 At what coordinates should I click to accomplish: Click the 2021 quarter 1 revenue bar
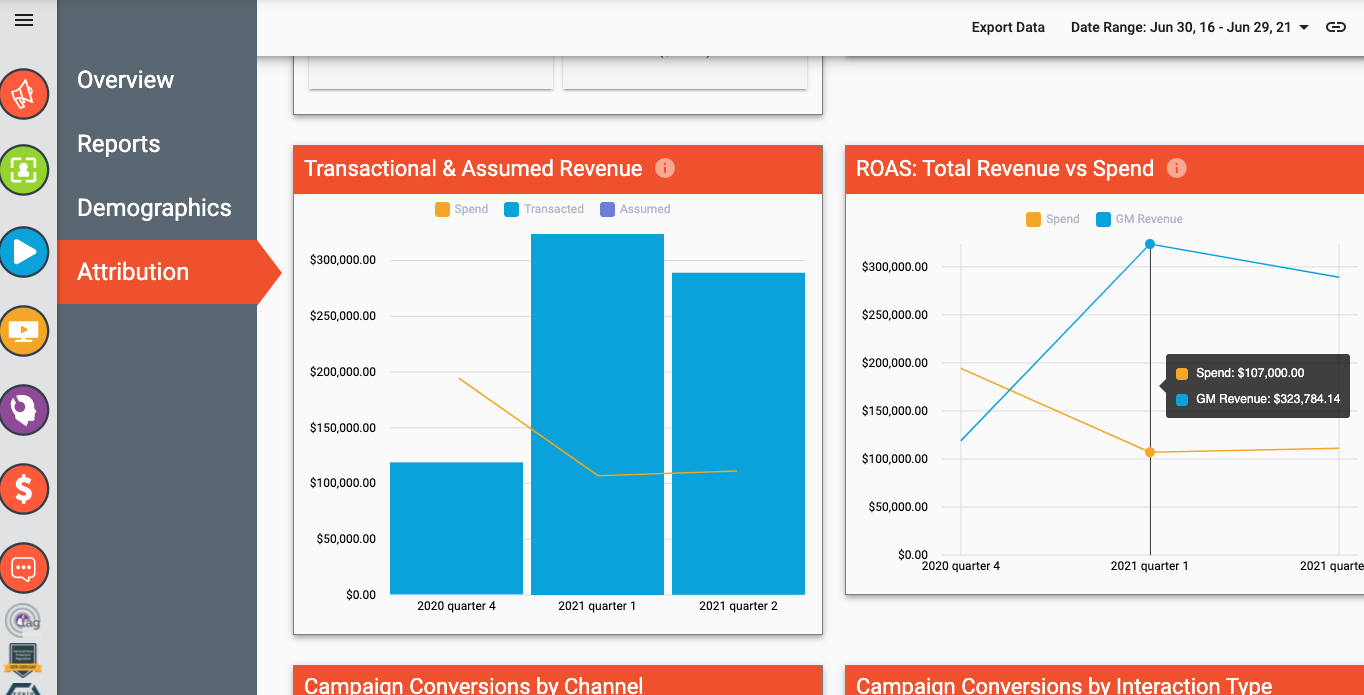tap(597, 410)
